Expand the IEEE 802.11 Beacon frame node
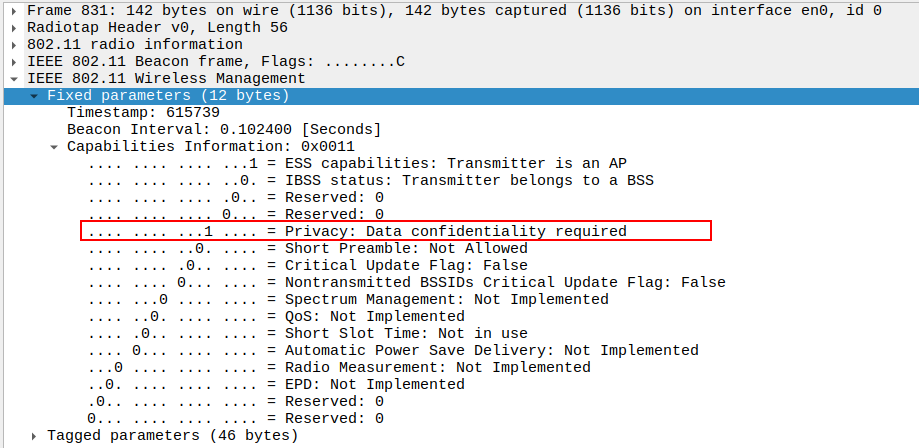This screenshot has width=919, height=448. click(14, 61)
